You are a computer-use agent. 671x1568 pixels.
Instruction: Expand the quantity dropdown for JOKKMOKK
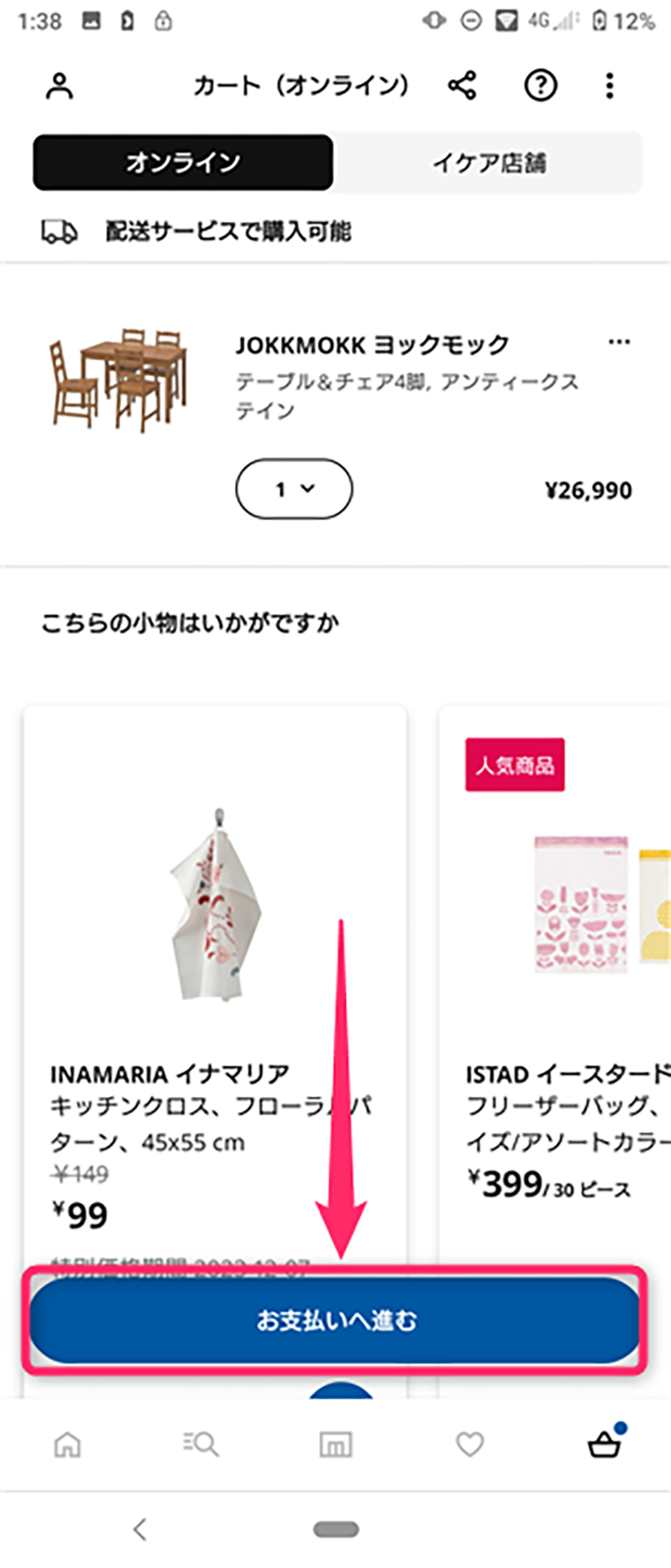point(294,488)
